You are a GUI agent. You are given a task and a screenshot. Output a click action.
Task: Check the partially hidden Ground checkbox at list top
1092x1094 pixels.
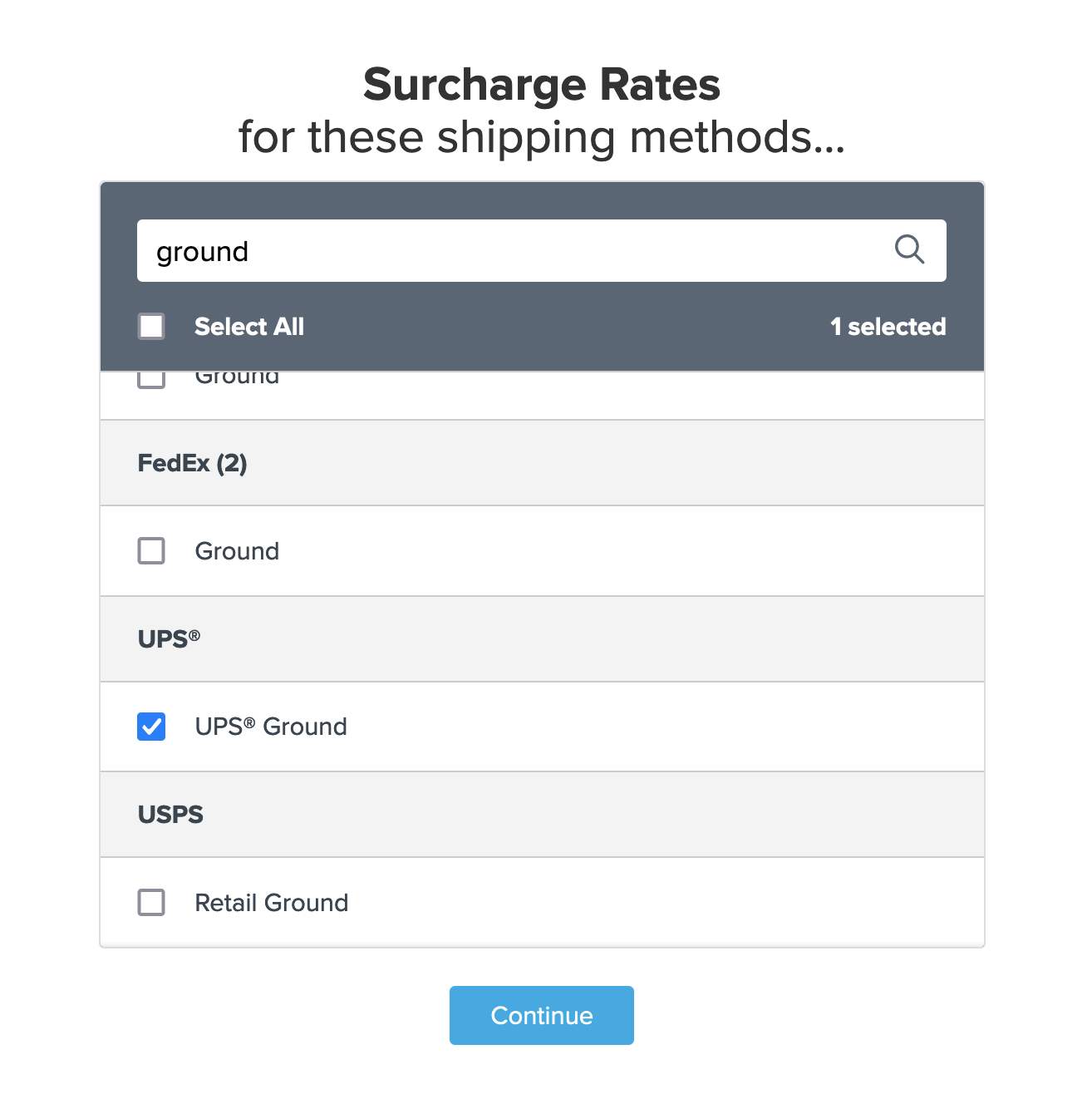point(151,380)
